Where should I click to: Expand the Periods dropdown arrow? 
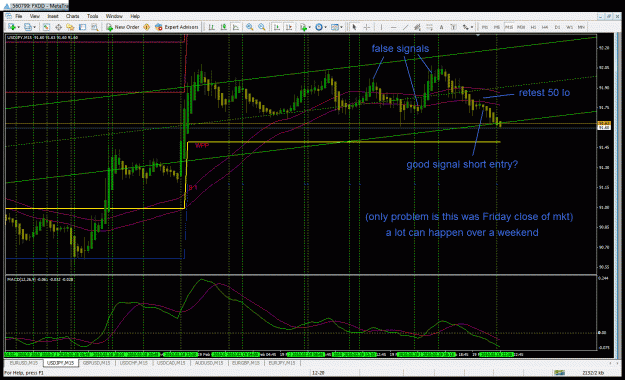(326, 27)
